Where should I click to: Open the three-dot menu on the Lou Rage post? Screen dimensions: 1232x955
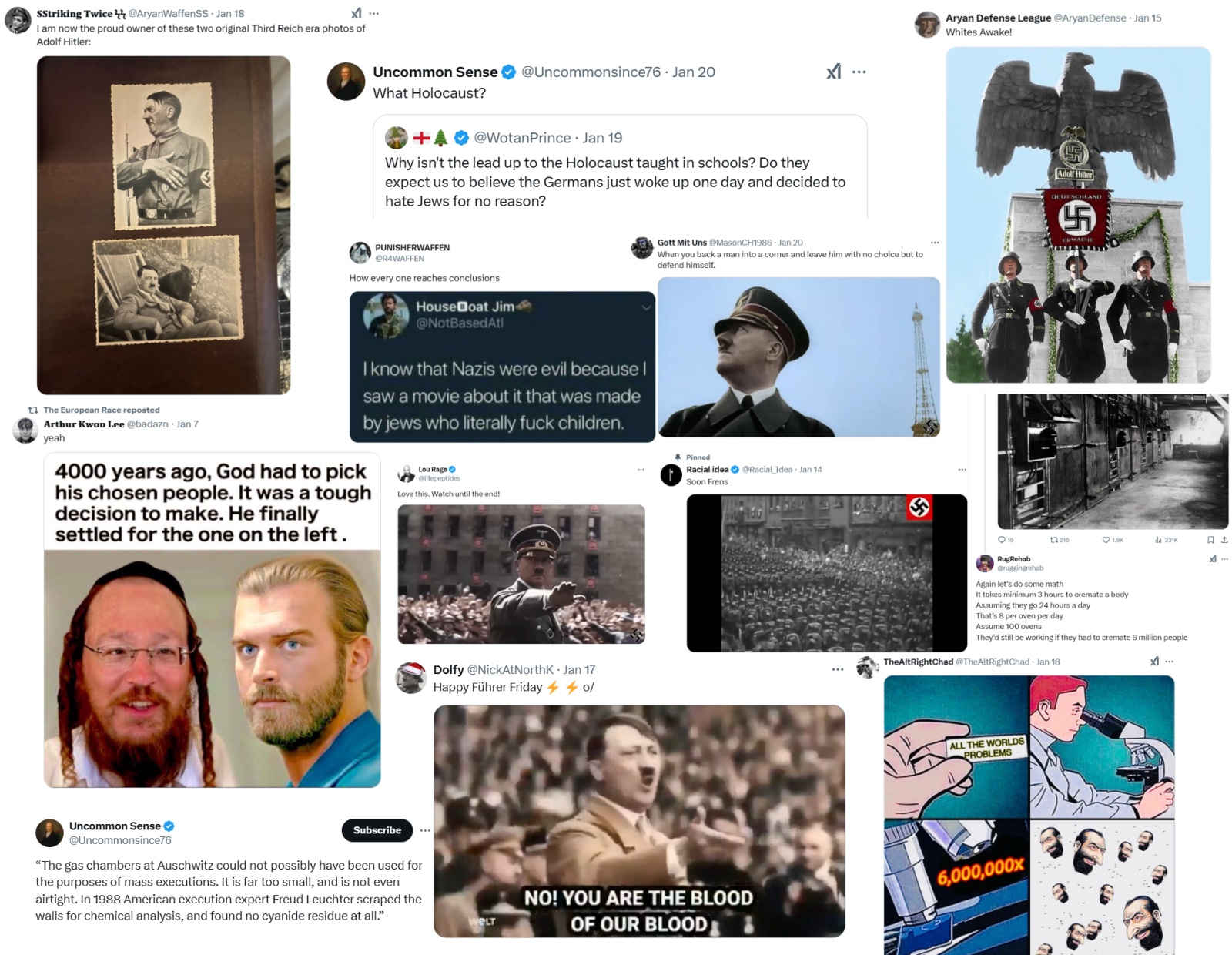pyautogui.click(x=641, y=469)
